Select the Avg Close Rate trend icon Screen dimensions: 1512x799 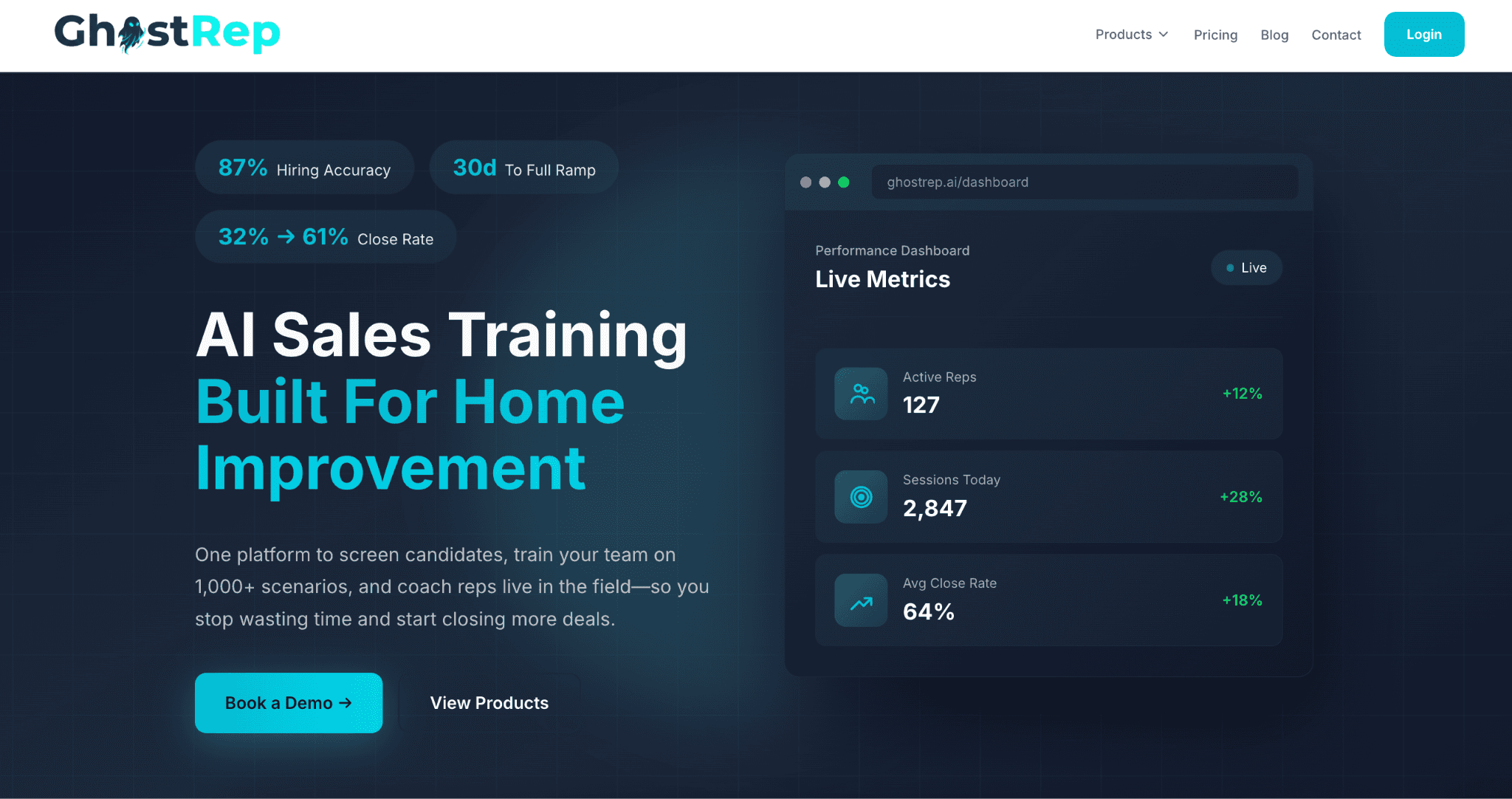[x=860, y=600]
